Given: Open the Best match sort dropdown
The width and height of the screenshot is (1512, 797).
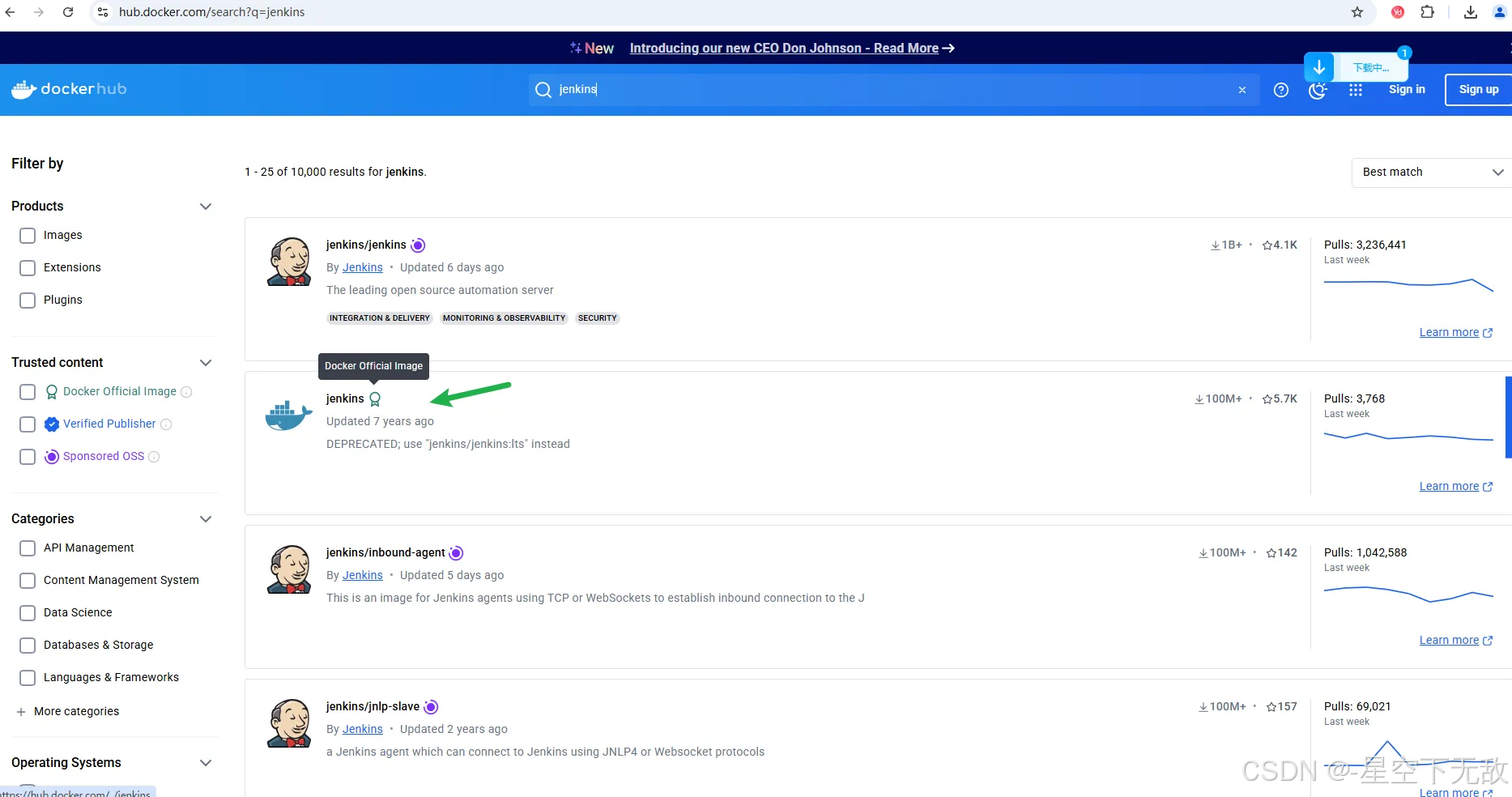Looking at the screenshot, I should pos(1431,173).
